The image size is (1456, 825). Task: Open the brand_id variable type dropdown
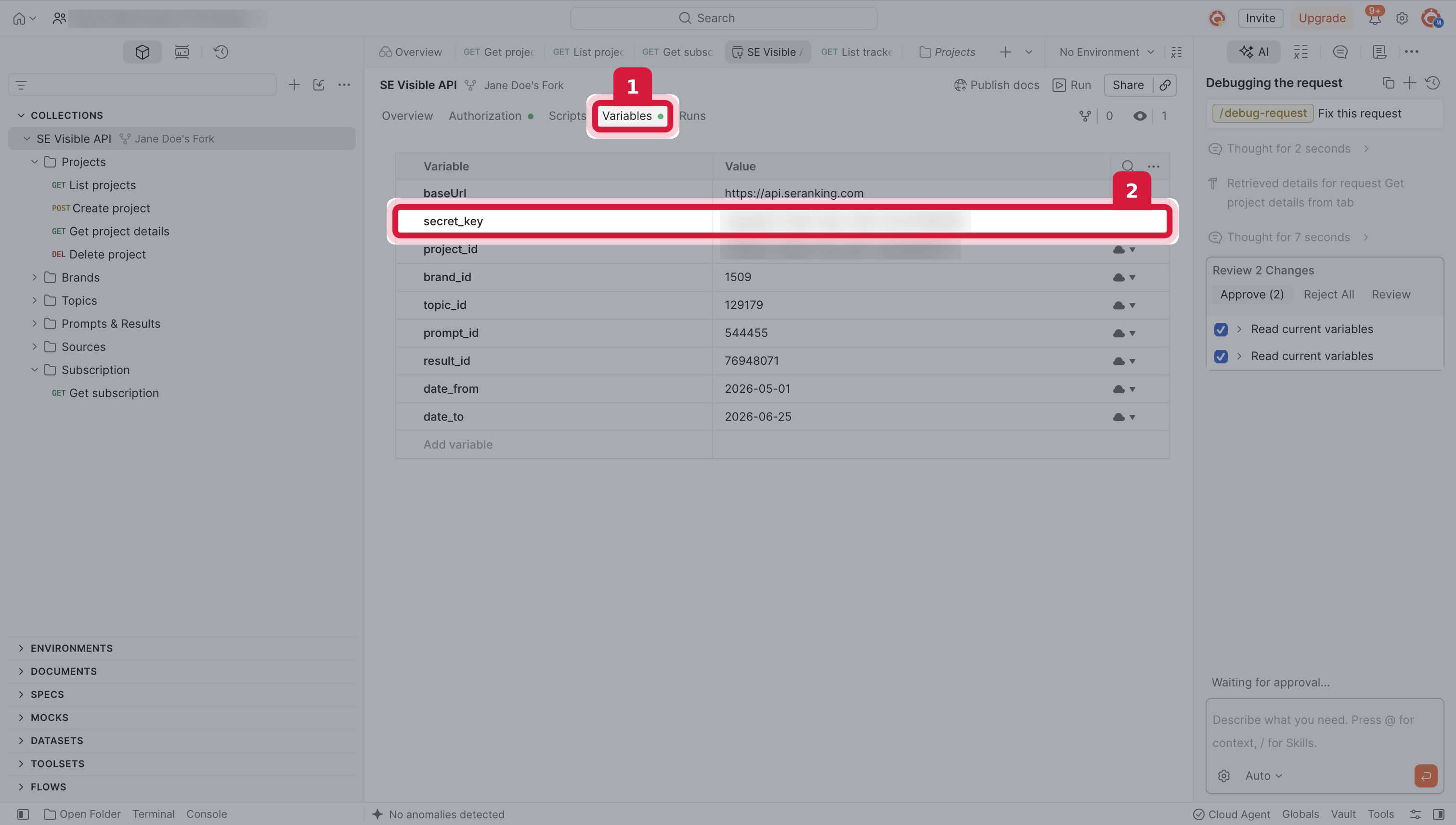[1124, 278]
